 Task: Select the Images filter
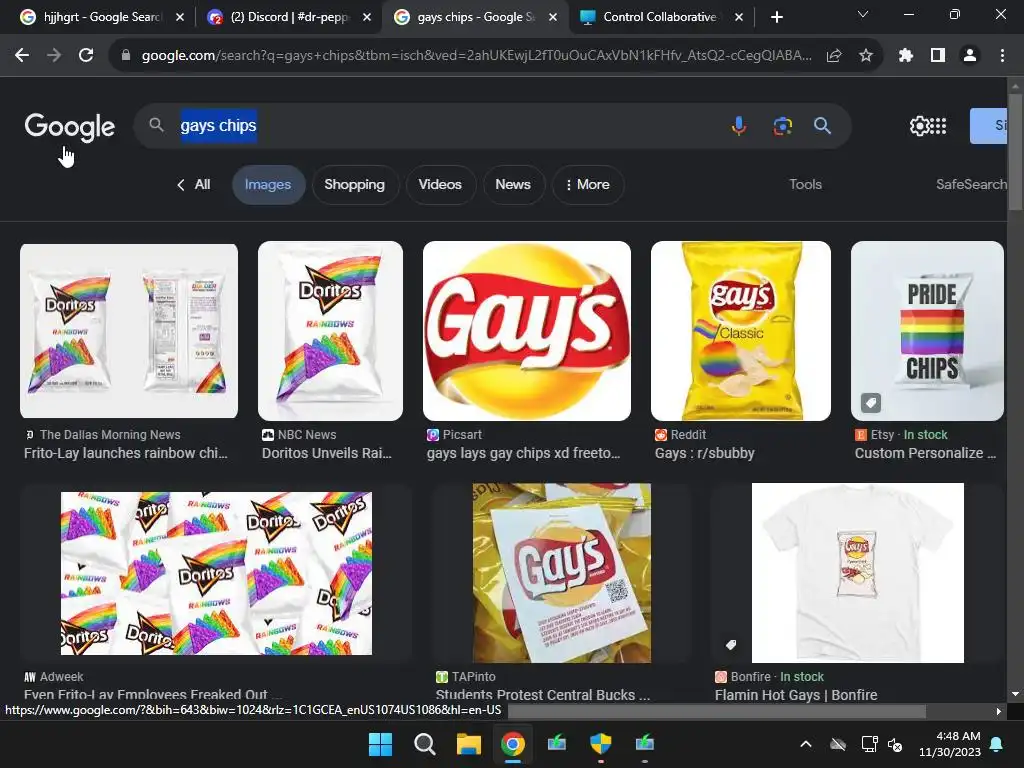pyautogui.click(x=268, y=185)
